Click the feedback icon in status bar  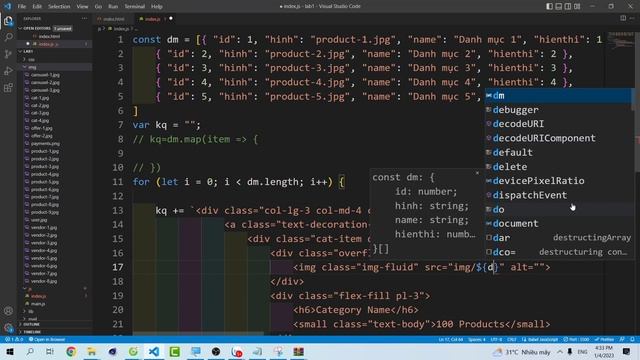tap(622, 339)
